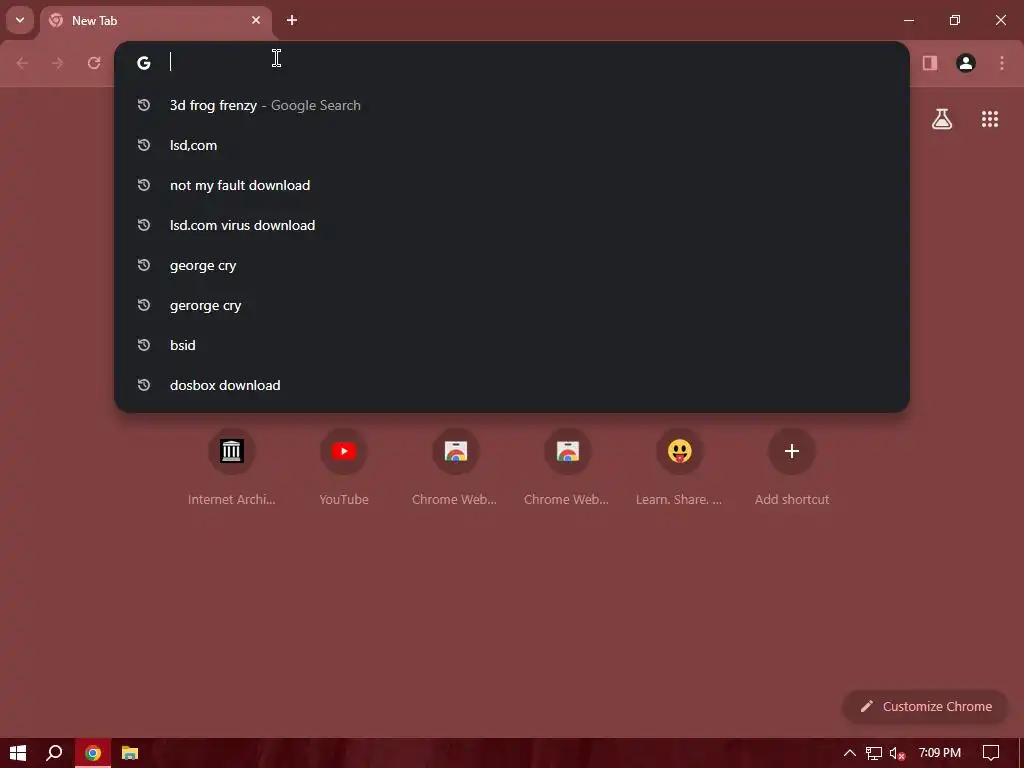Close the New Tab tab
1024x768 pixels.
point(256,20)
